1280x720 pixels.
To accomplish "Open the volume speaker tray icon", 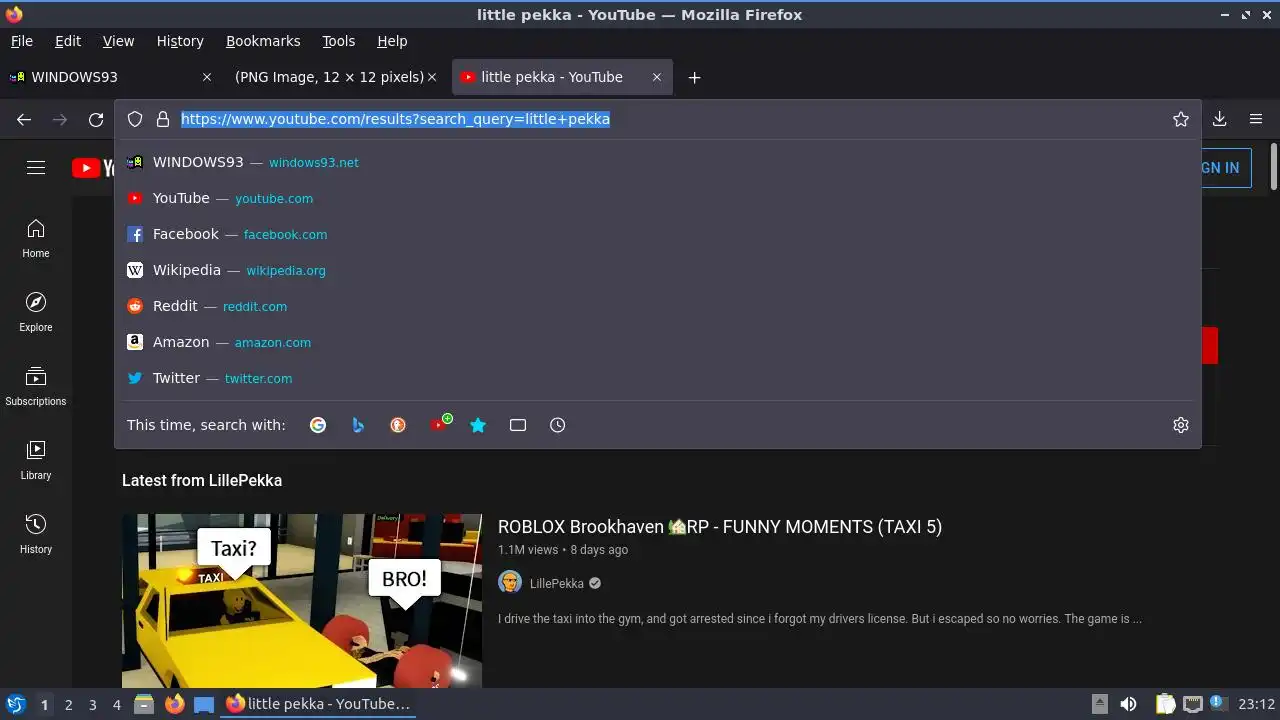I will coord(1128,704).
